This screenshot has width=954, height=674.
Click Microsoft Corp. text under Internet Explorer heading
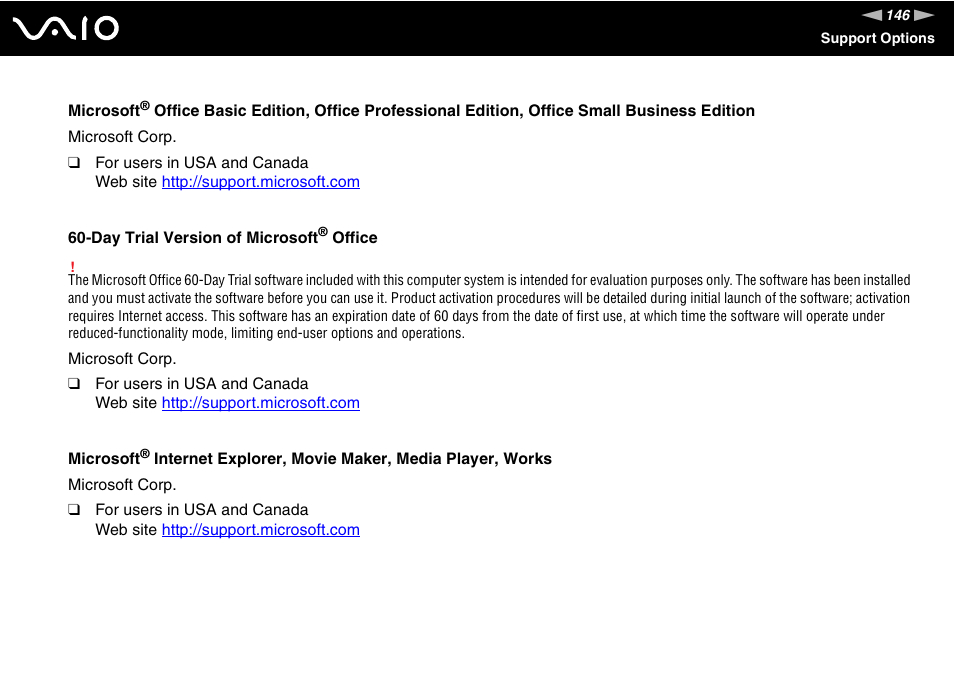click(122, 485)
